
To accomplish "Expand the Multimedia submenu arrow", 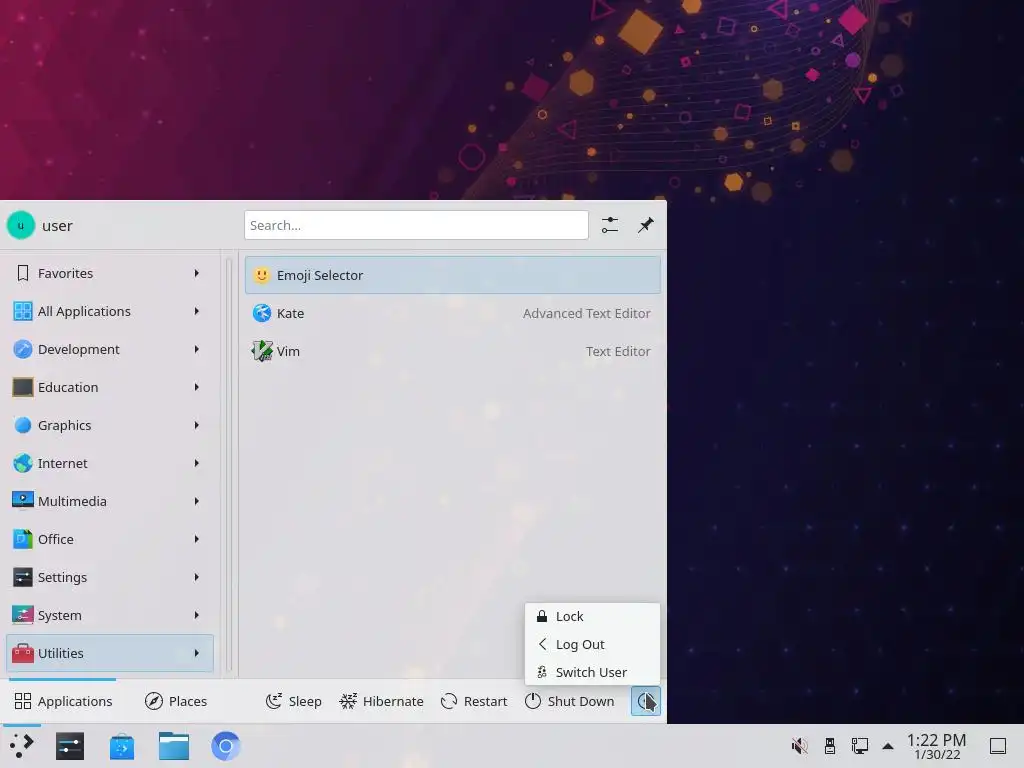I will click(197, 501).
